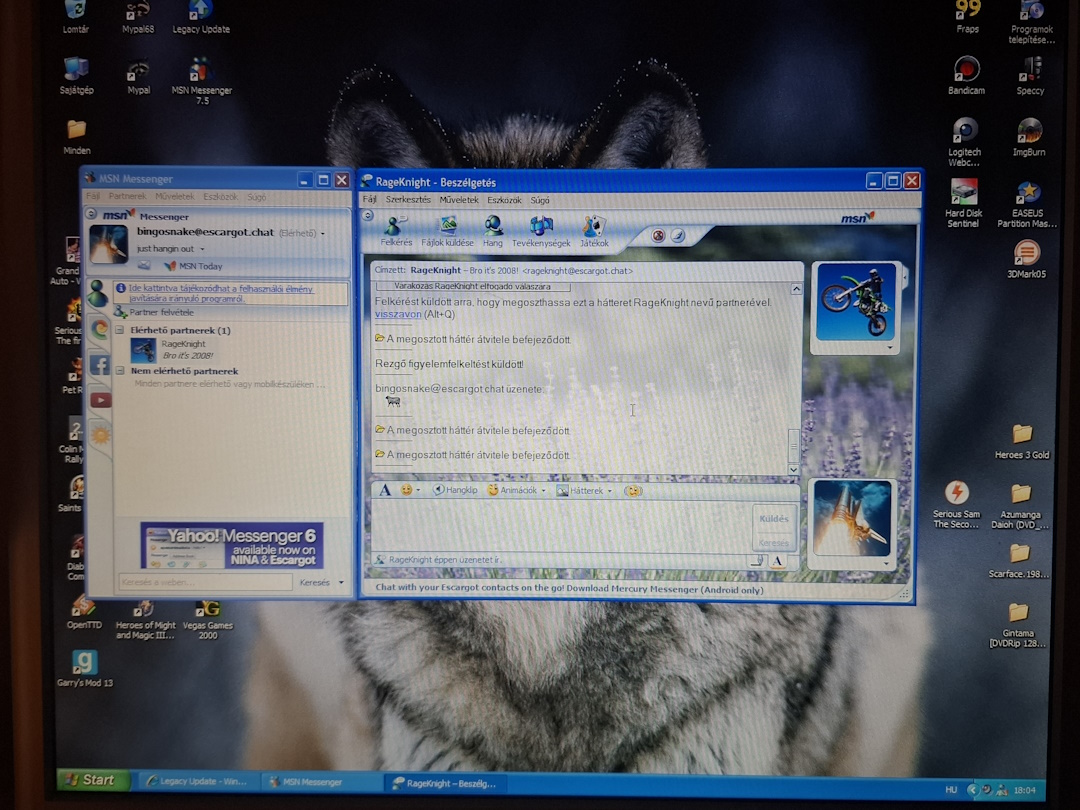Open the Fraps desktop icon
1080x810 pixels.
coord(968,17)
